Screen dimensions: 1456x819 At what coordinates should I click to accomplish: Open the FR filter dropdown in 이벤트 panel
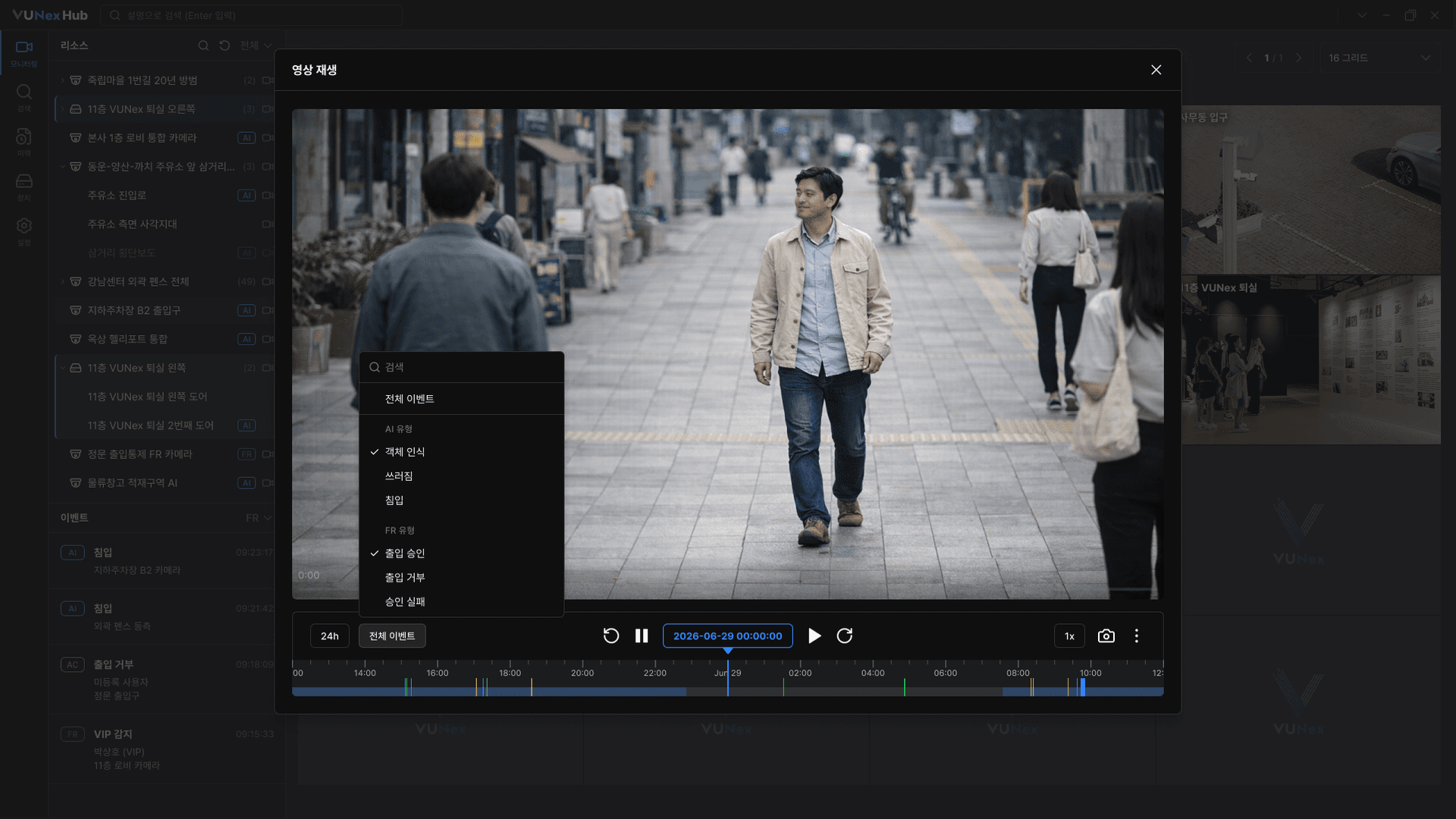coord(259,518)
